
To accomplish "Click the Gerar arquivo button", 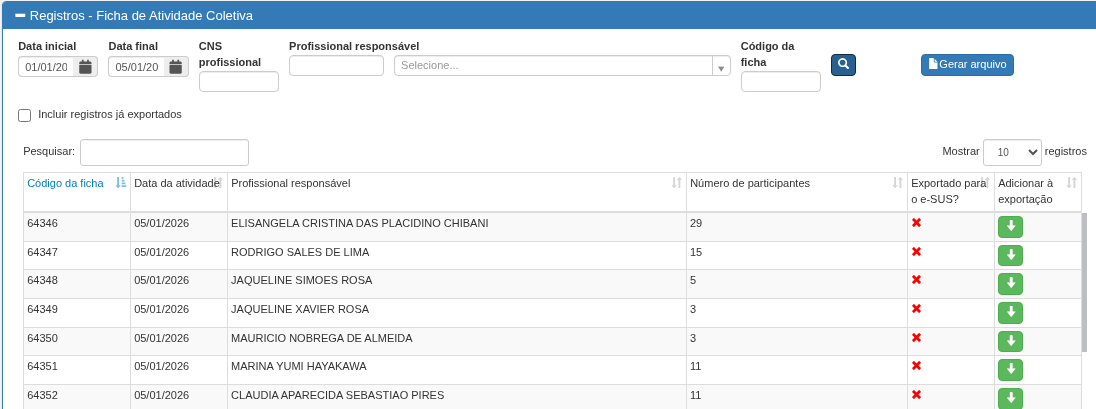I will tap(967, 65).
